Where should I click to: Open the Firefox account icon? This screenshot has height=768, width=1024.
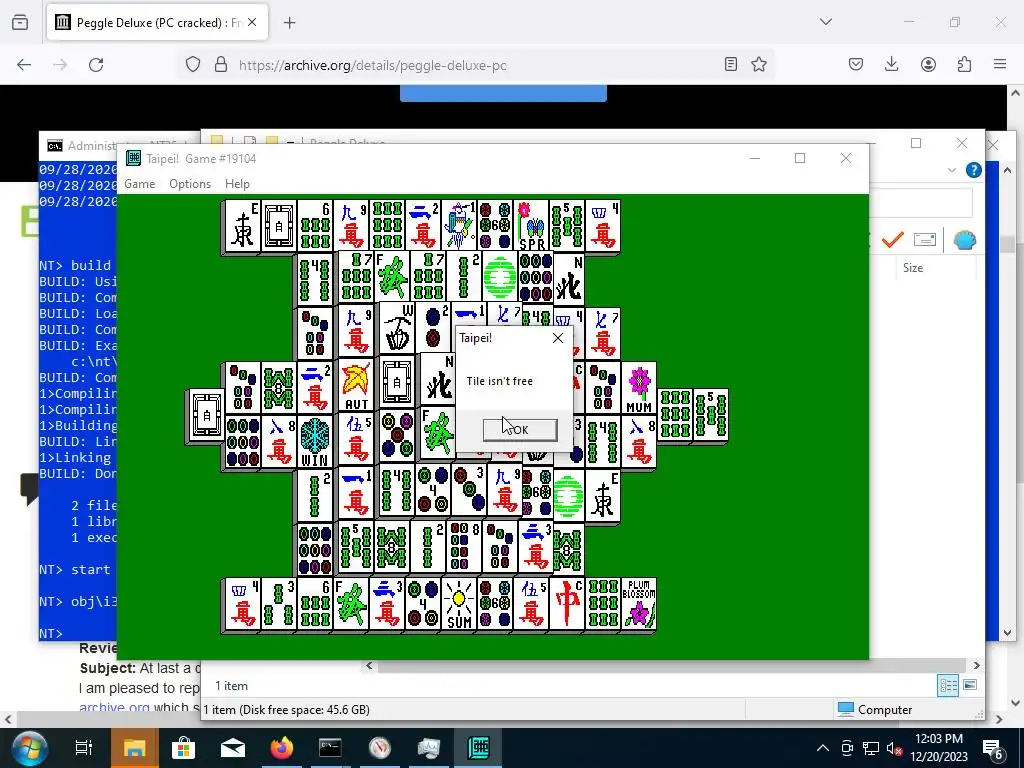[x=928, y=65]
